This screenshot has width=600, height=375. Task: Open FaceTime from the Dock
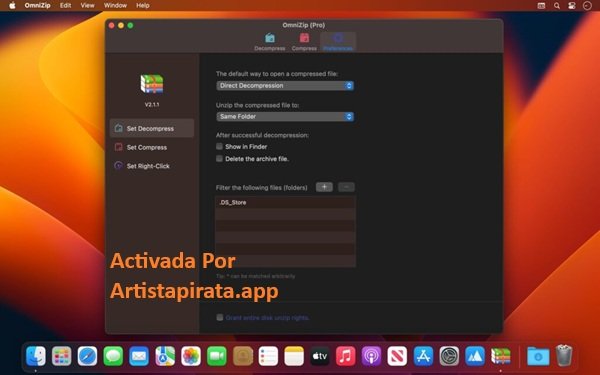pyautogui.click(x=217, y=356)
